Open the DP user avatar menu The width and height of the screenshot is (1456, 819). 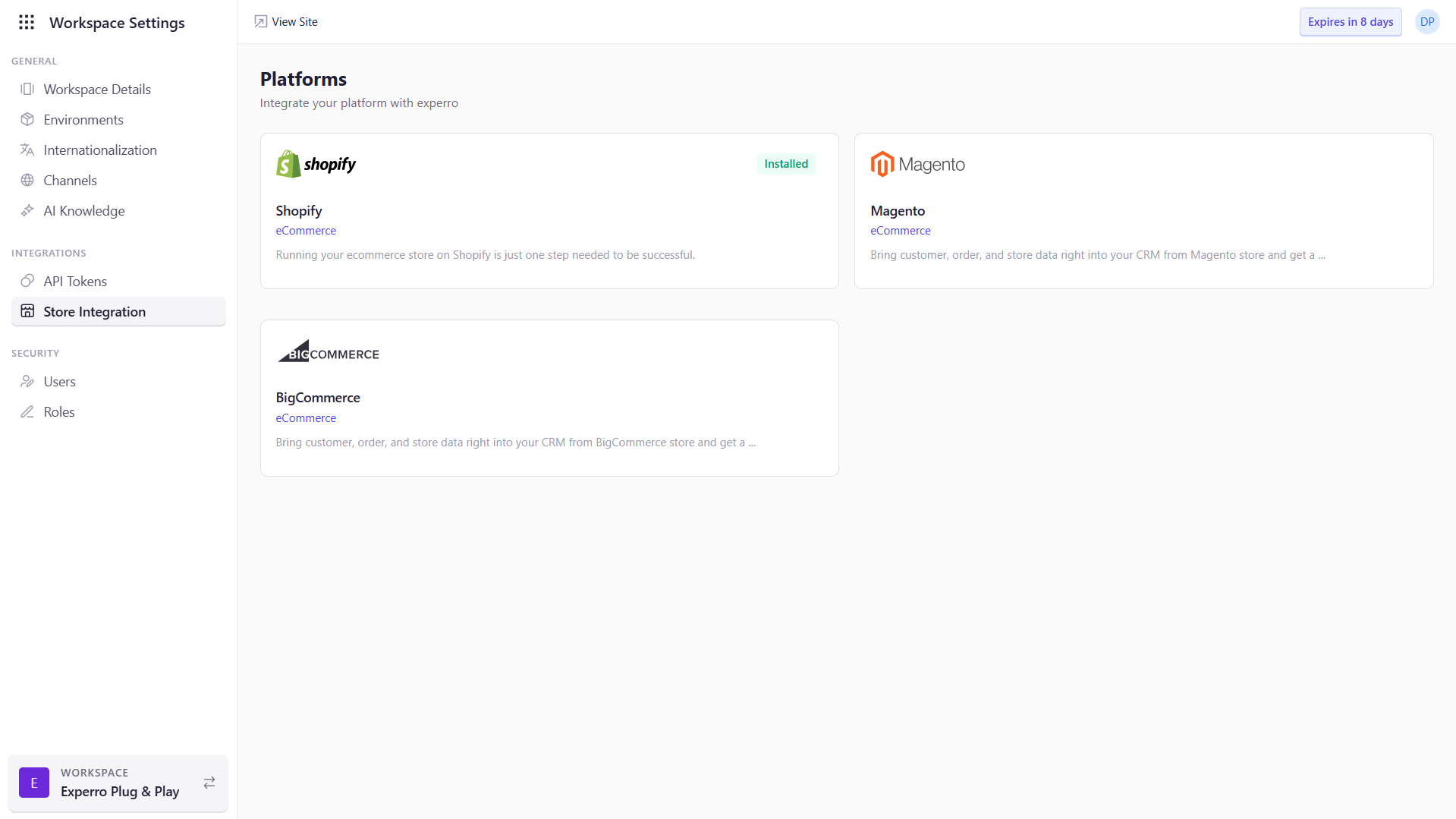coord(1427,21)
